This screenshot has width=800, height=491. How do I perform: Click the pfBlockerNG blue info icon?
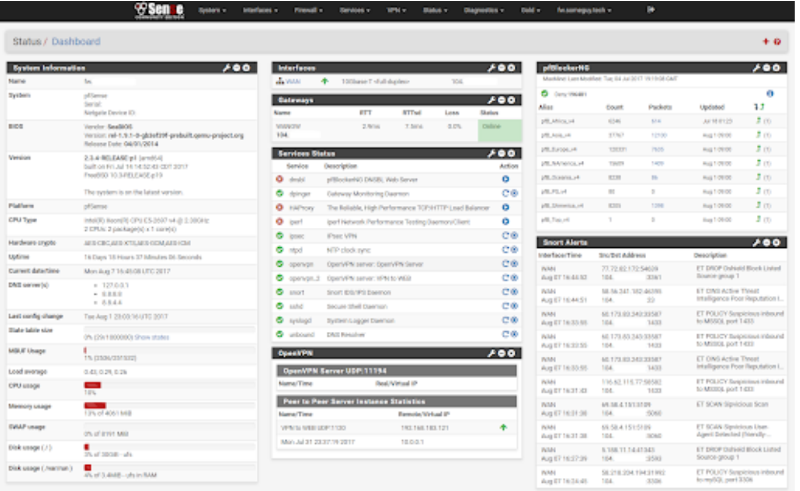[x=770, y=93]
